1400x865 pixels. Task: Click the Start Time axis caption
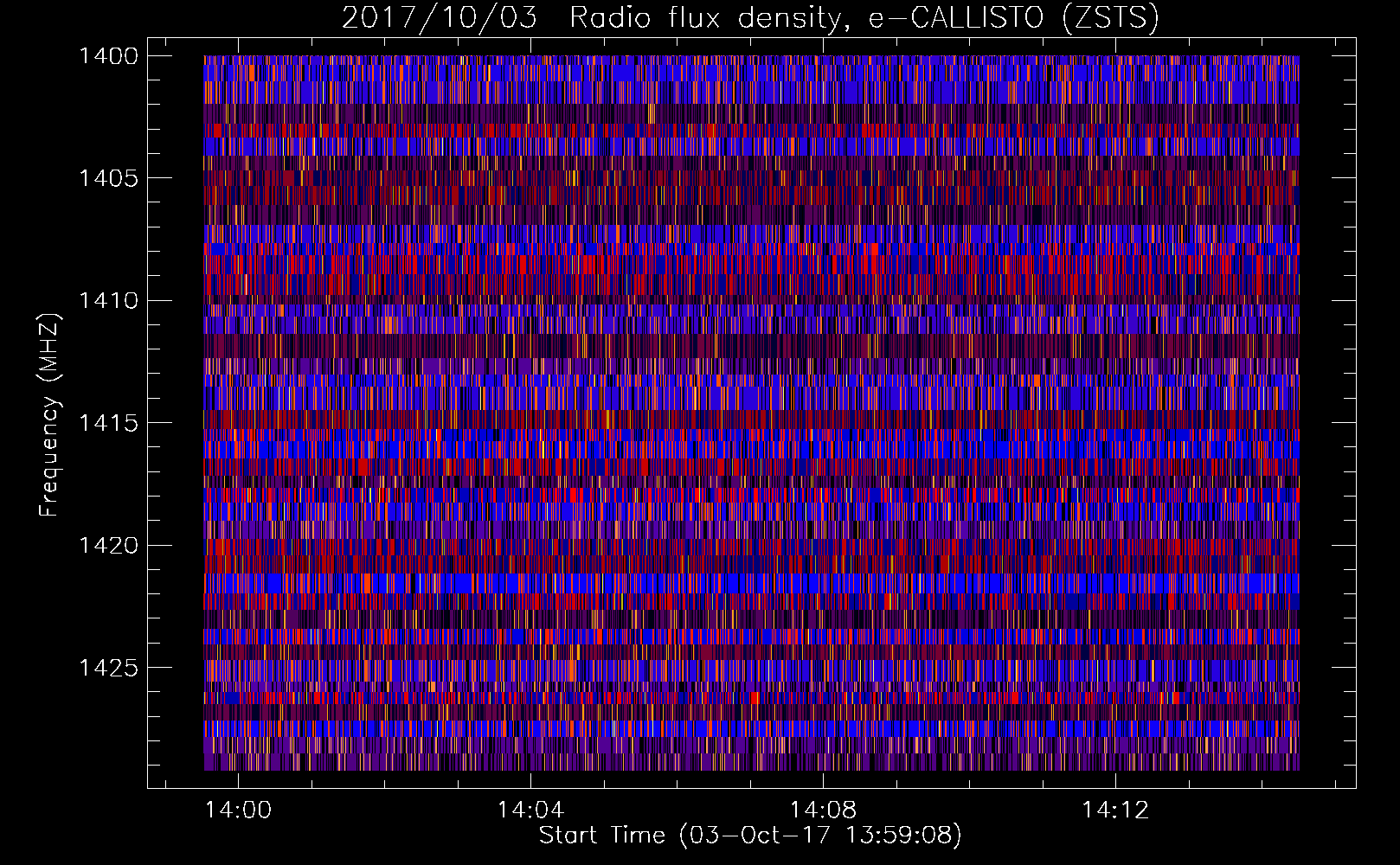click(x=750, y=836)
